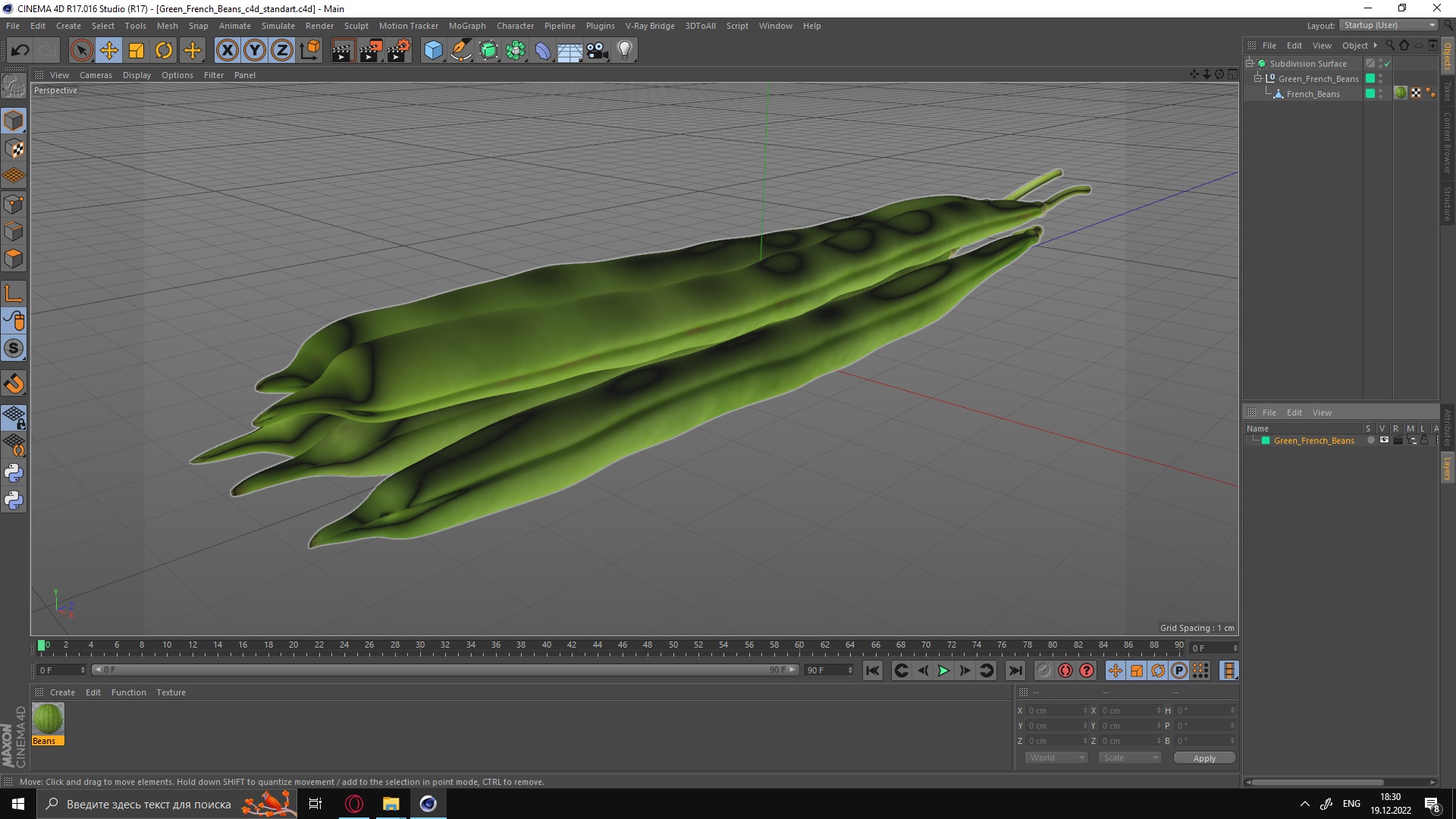Viewport: 1456px width, 819px height.
Task: Switch to Polygons mode
Action: click(x=14, y=259)
